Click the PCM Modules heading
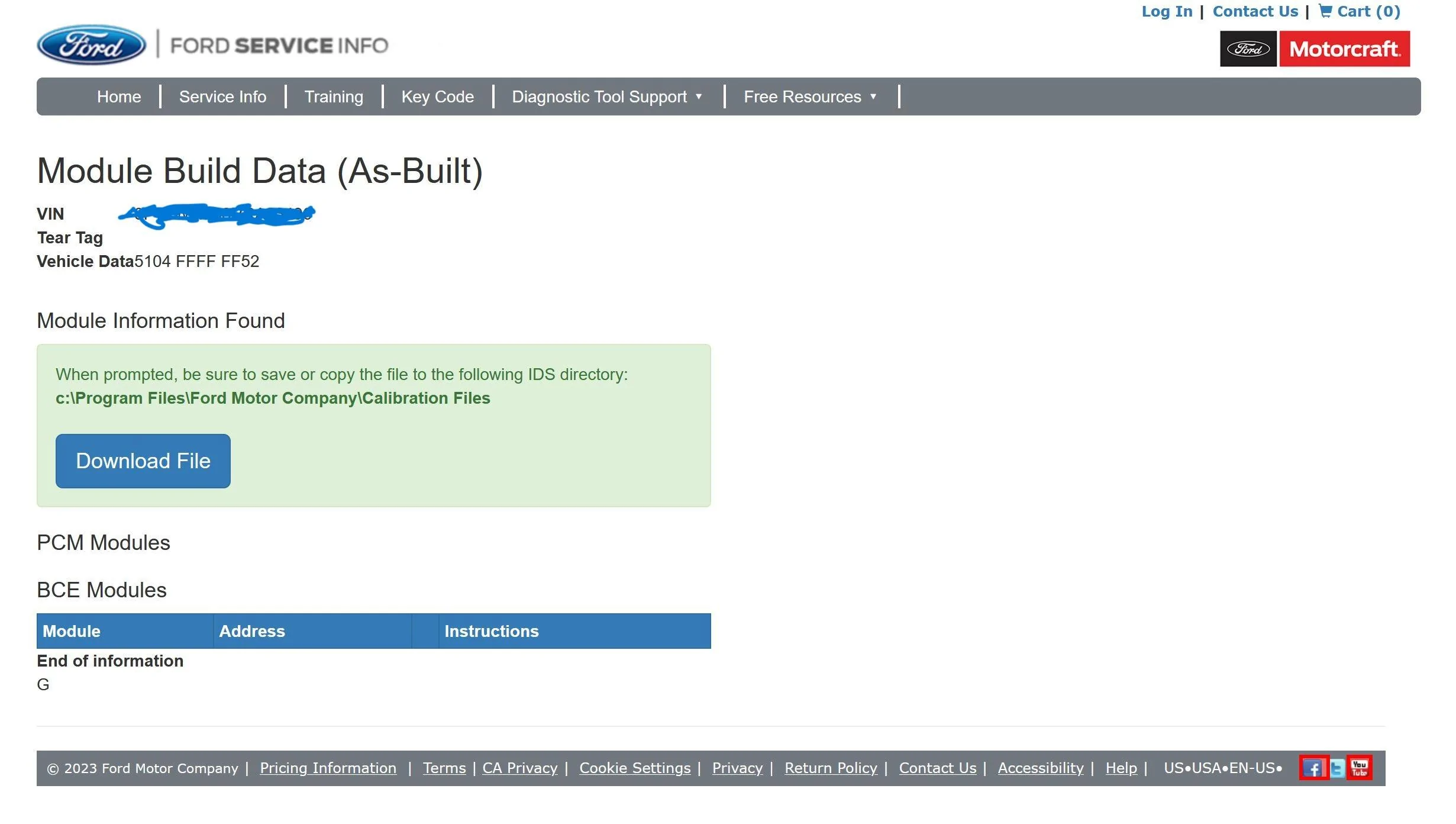This screenshot has width=1456, height=824. tap(104, 543)
